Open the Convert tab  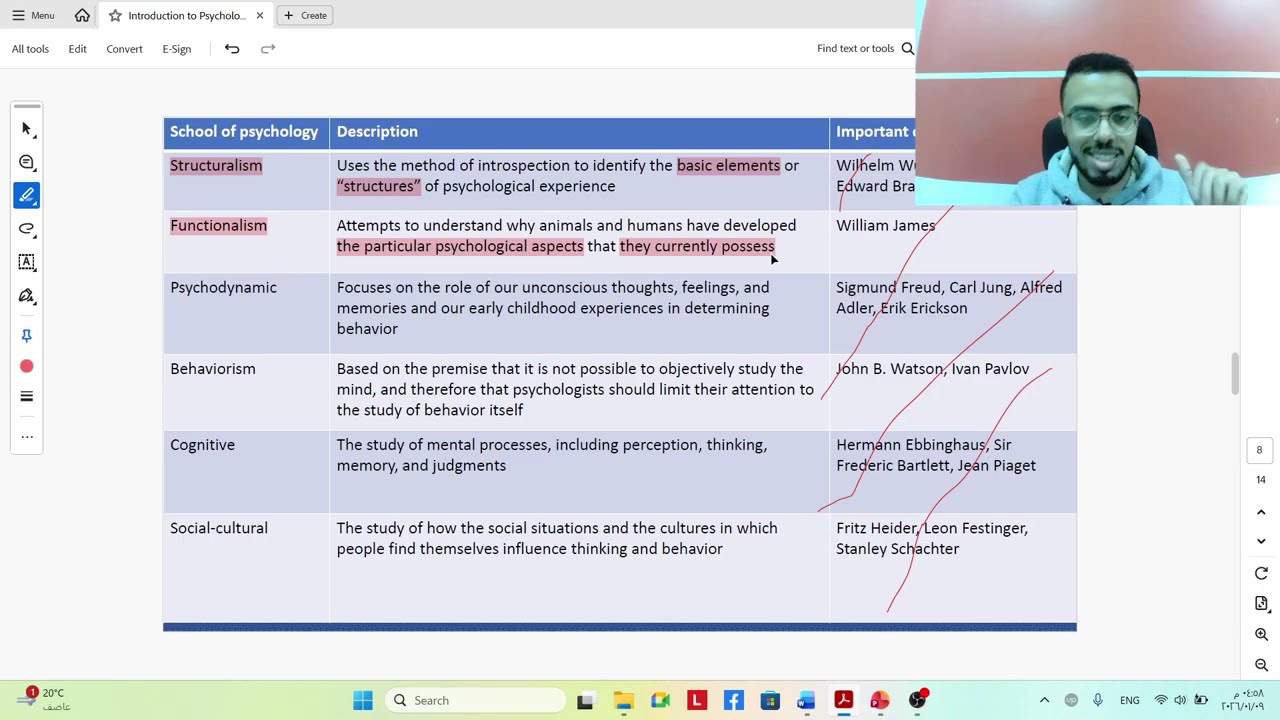tap(124, 48)
